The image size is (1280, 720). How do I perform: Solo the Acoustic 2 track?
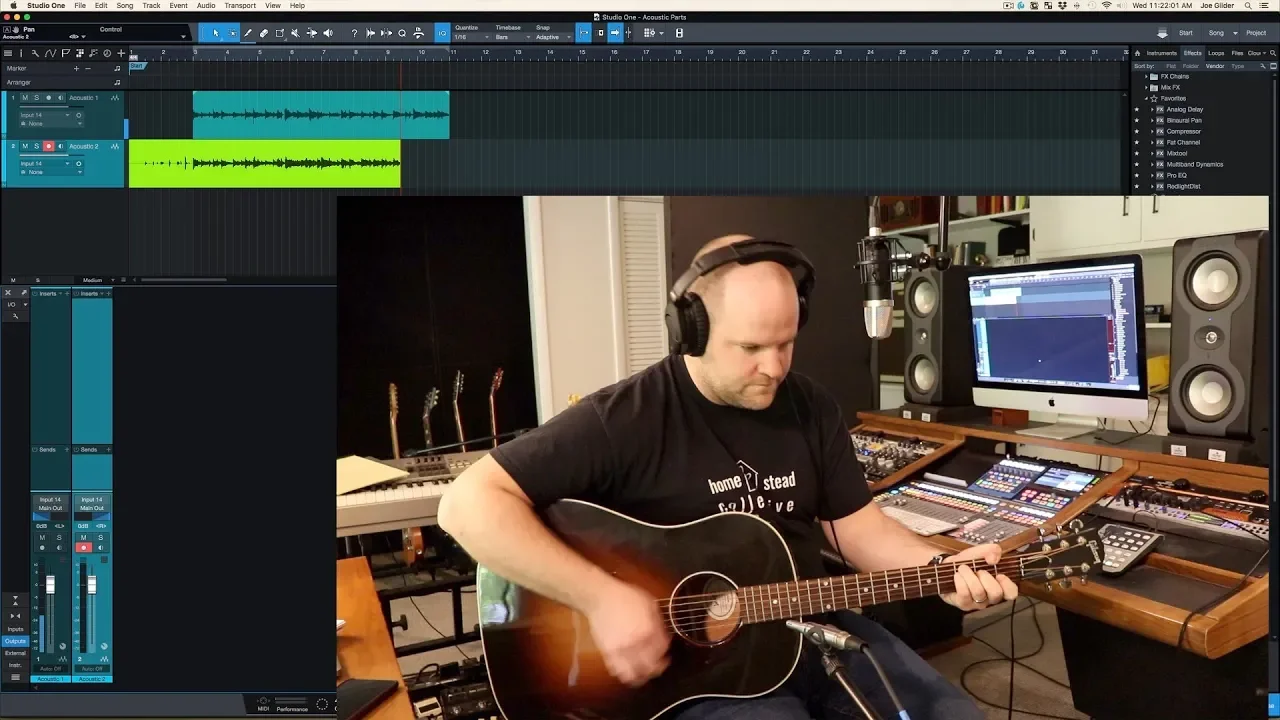[x=36, y=146]
